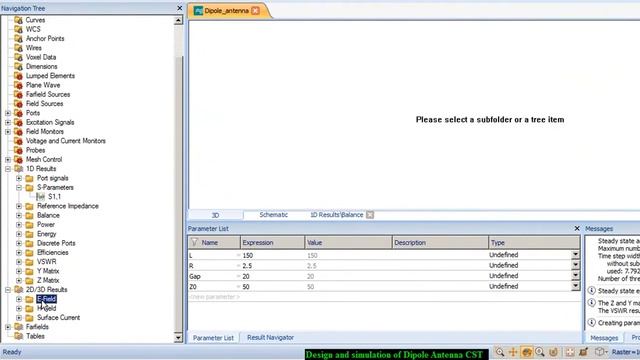The width and height of the screenshot is (640, 360).
Task: Click the S1,1 result curve icon
Action: (40, 197)
